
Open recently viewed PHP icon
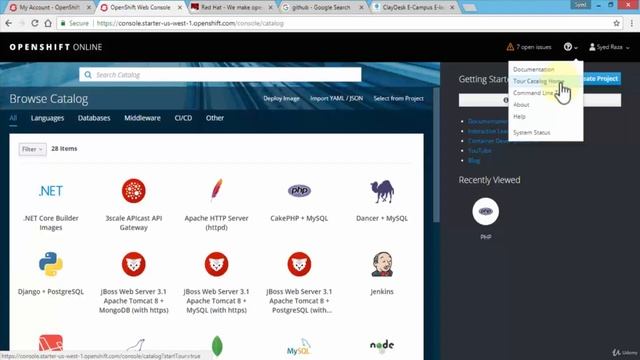click(x=485, y=211)
